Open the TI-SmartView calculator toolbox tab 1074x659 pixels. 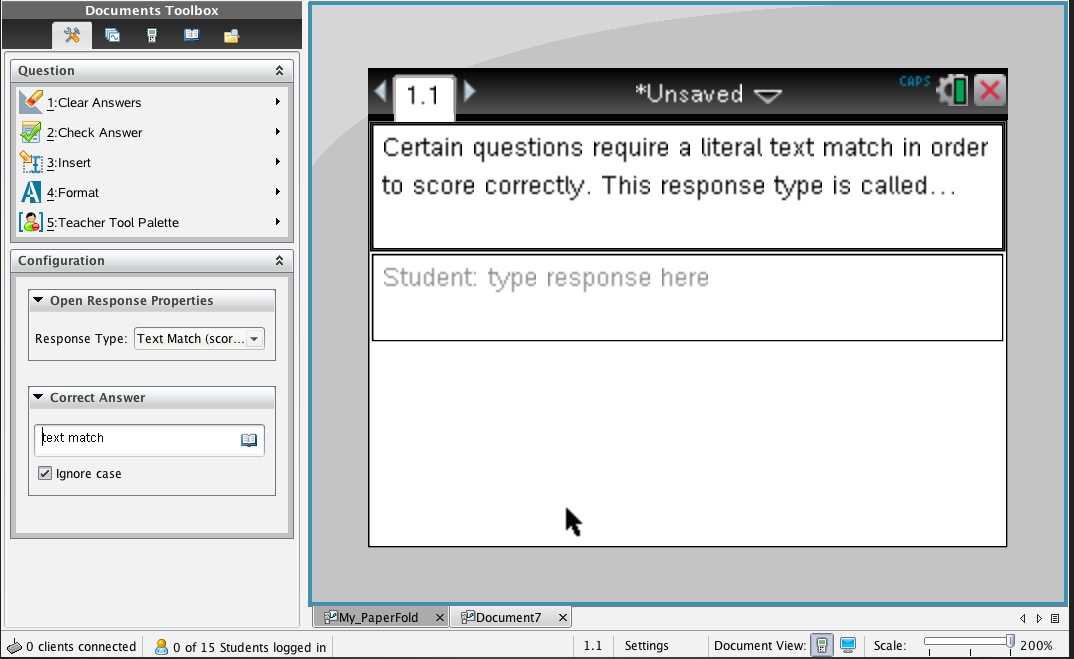[x=152, y=36]
